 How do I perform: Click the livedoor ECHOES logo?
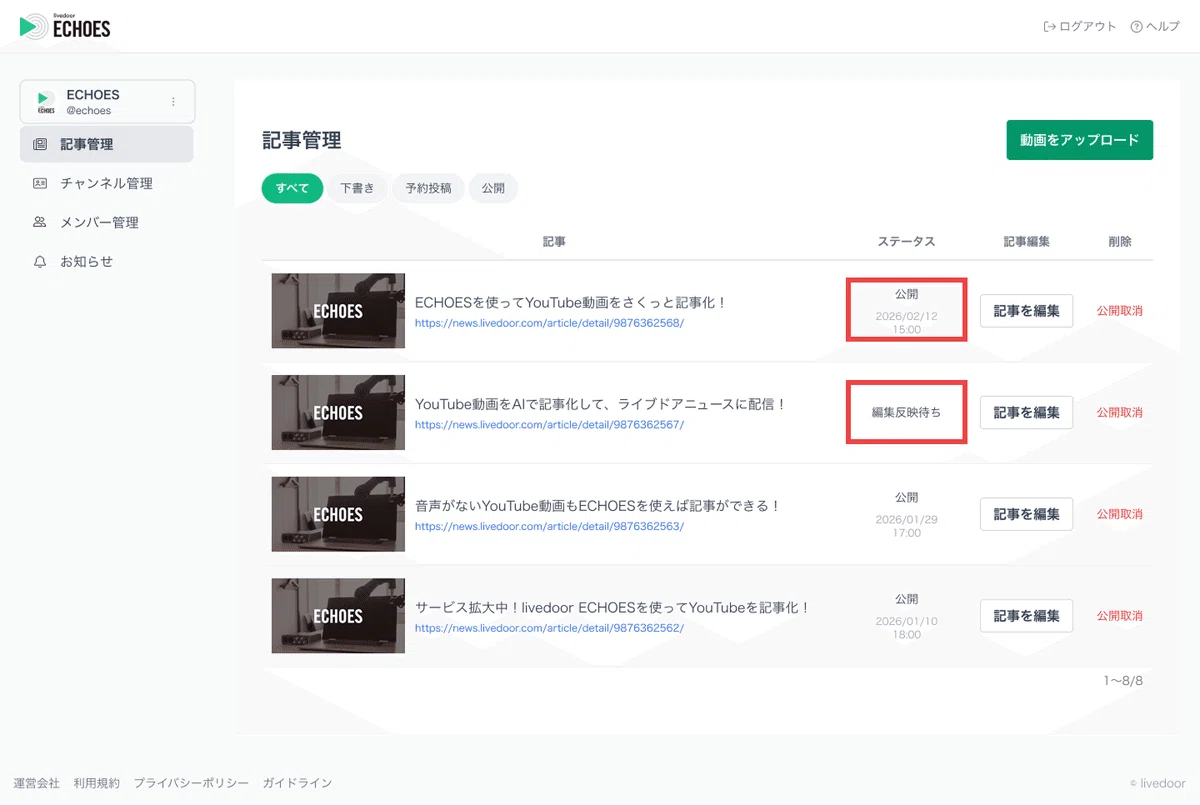(65, 26)
